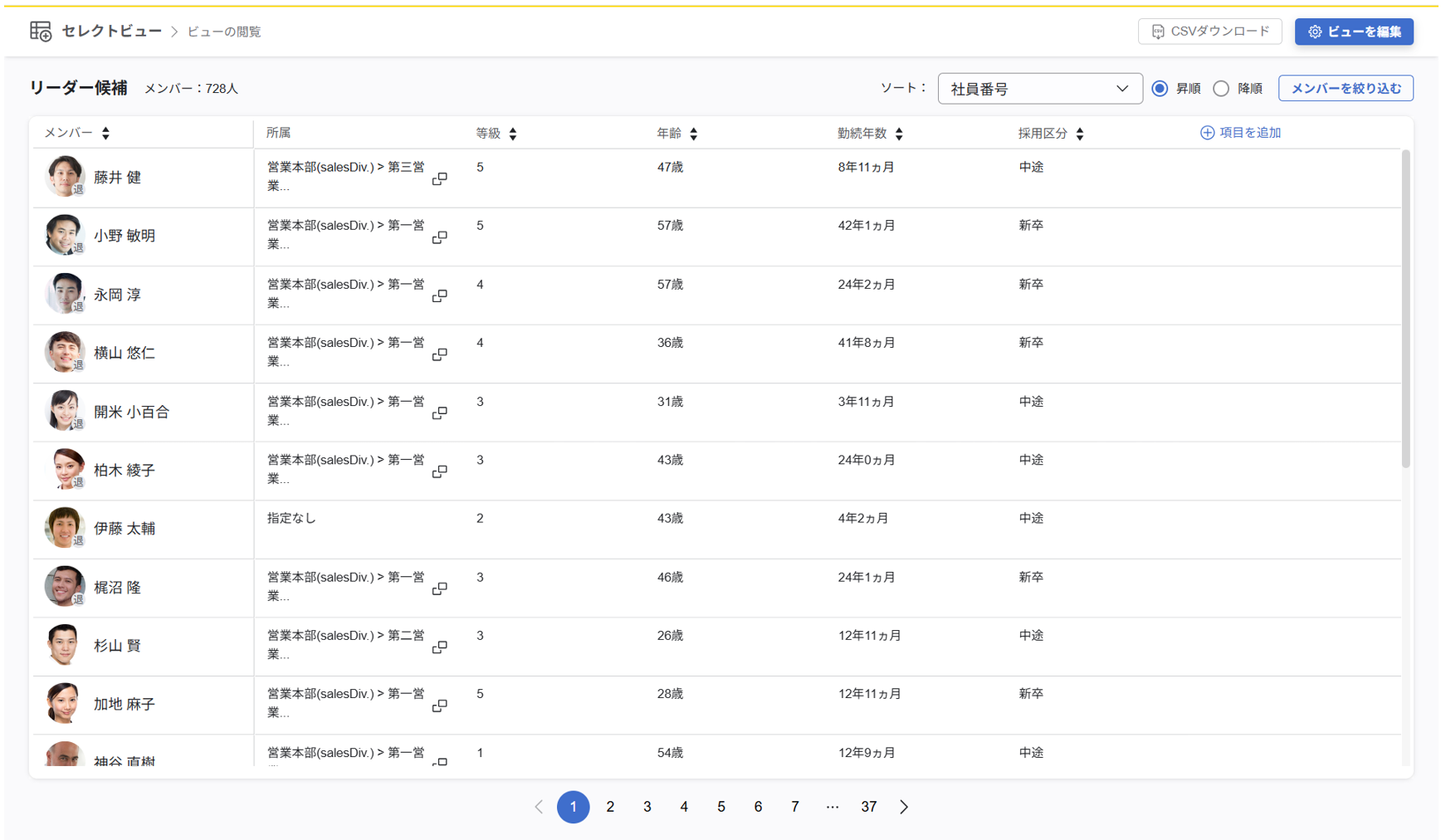Screen dimensions: 1441x840
Task: Jump to last page 37
Action: (x=868, y=807)
